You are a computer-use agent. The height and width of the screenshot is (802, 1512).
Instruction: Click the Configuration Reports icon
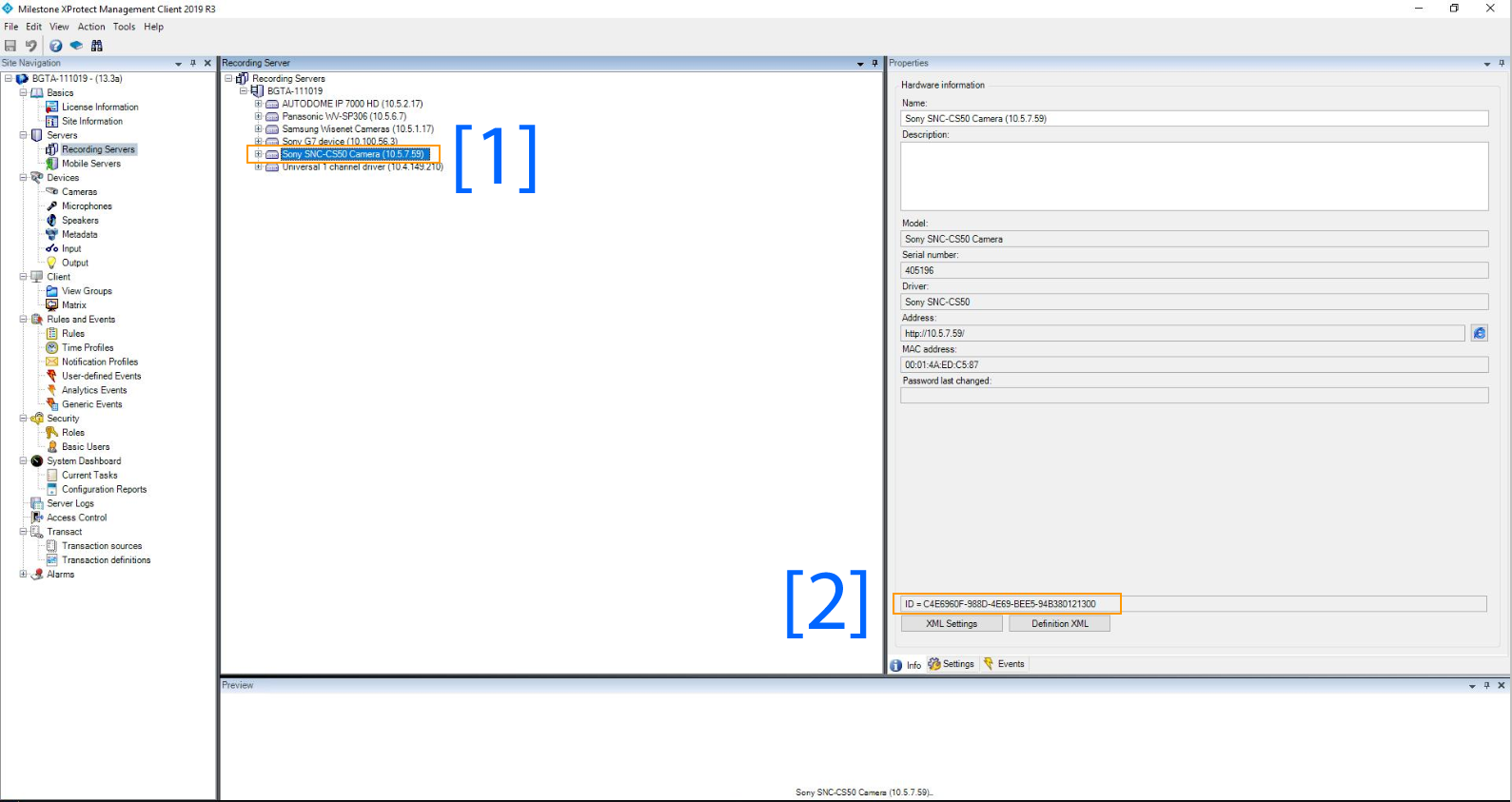[x=52, y=489]
